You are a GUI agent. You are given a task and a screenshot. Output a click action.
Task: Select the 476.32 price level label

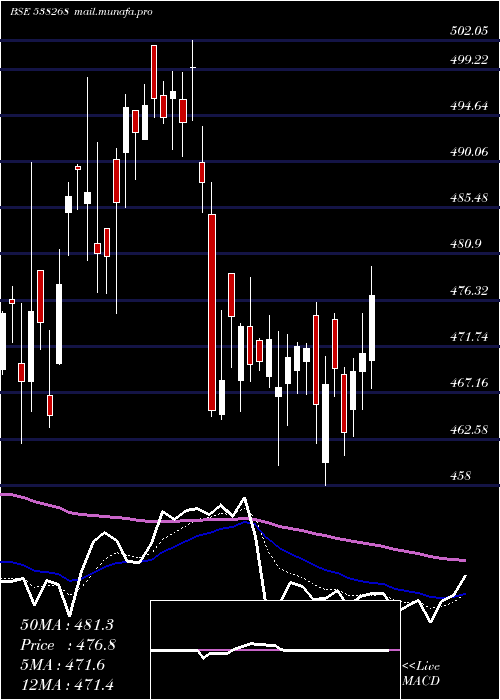469,291
